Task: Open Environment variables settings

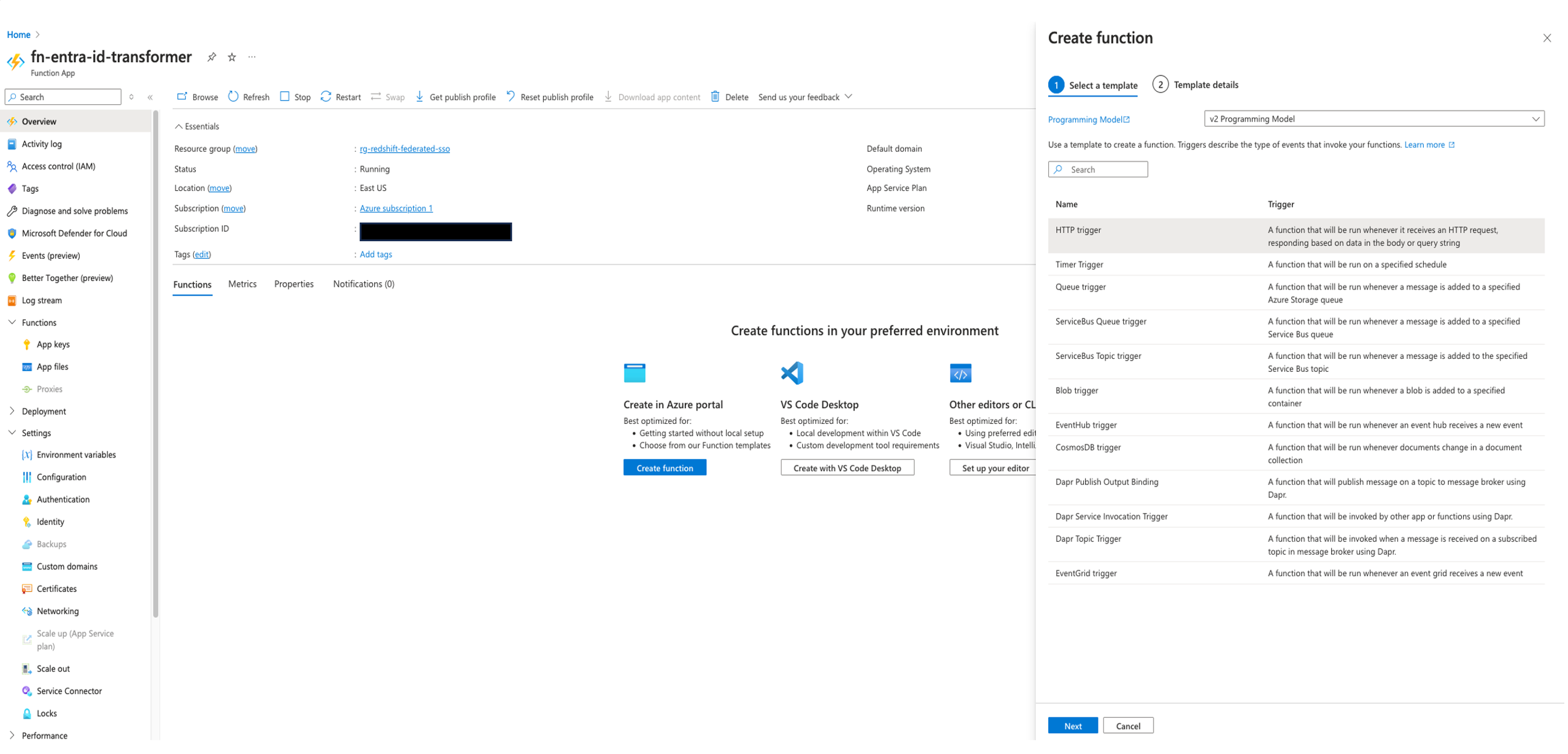Action: click(76, 455)
